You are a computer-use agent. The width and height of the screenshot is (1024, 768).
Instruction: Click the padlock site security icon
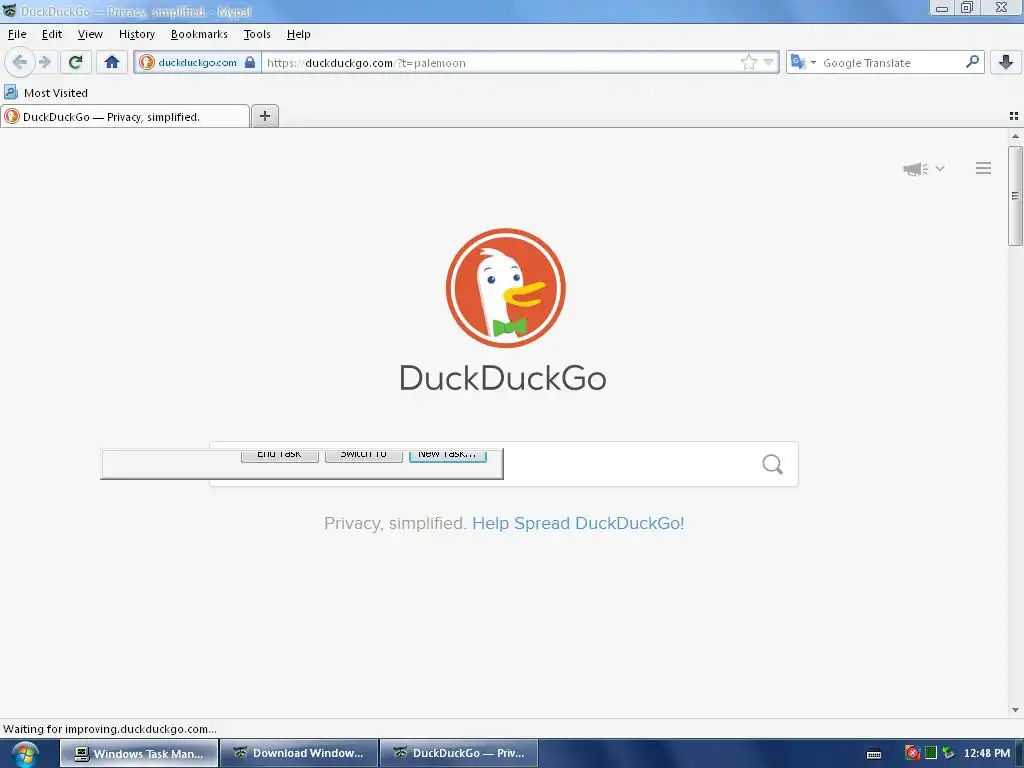tap(249, 63)
